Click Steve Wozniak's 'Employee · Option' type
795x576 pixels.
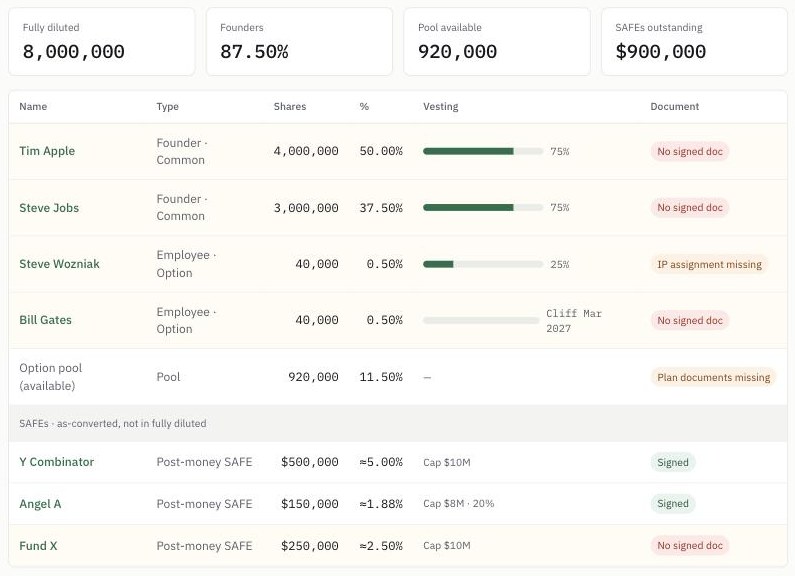186,264
